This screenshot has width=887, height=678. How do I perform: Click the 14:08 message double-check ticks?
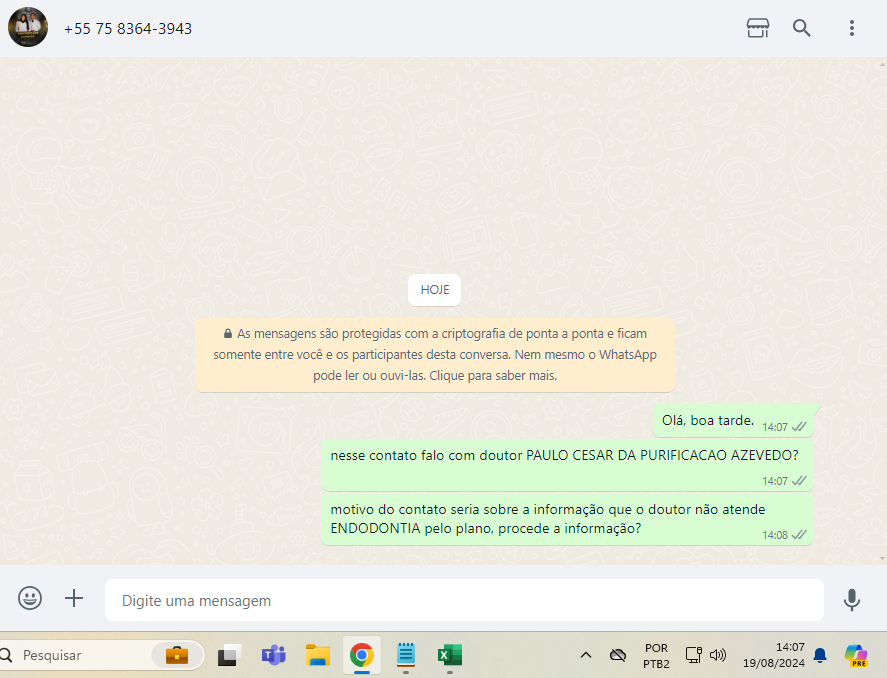(799, 535)
